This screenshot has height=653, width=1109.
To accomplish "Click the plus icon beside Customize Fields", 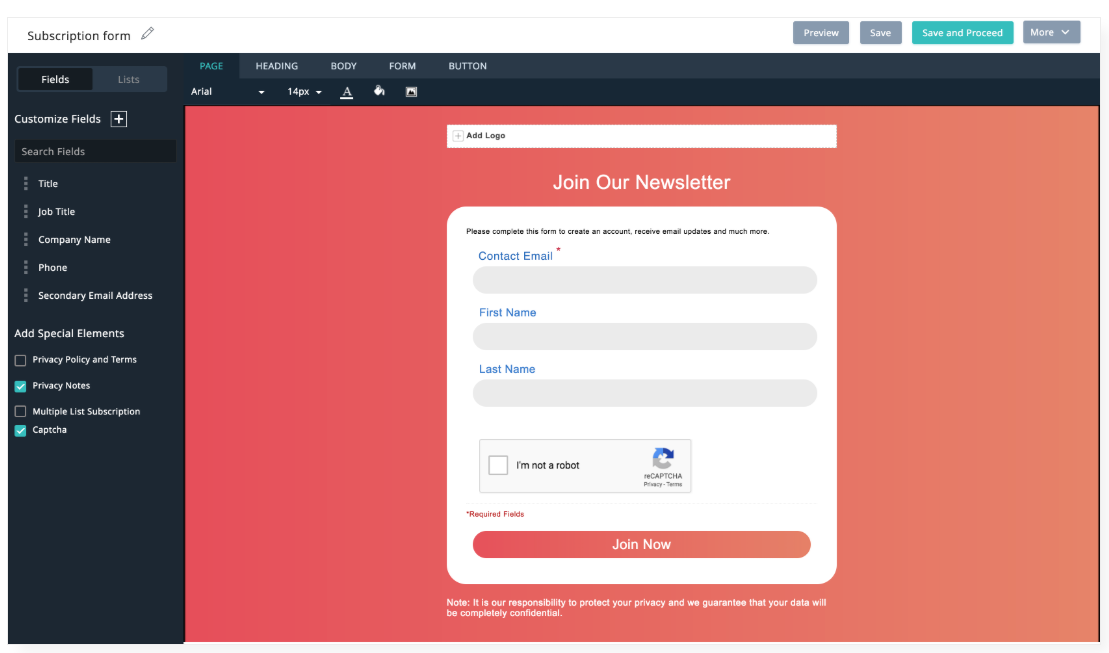I will pyautogui.click(x=119, y=119).
